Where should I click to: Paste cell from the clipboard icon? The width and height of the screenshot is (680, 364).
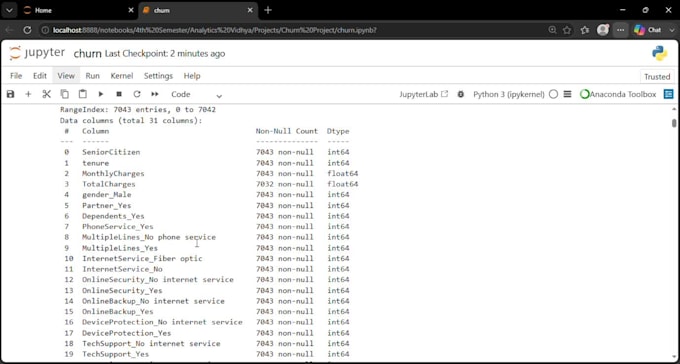coord(82,94)
